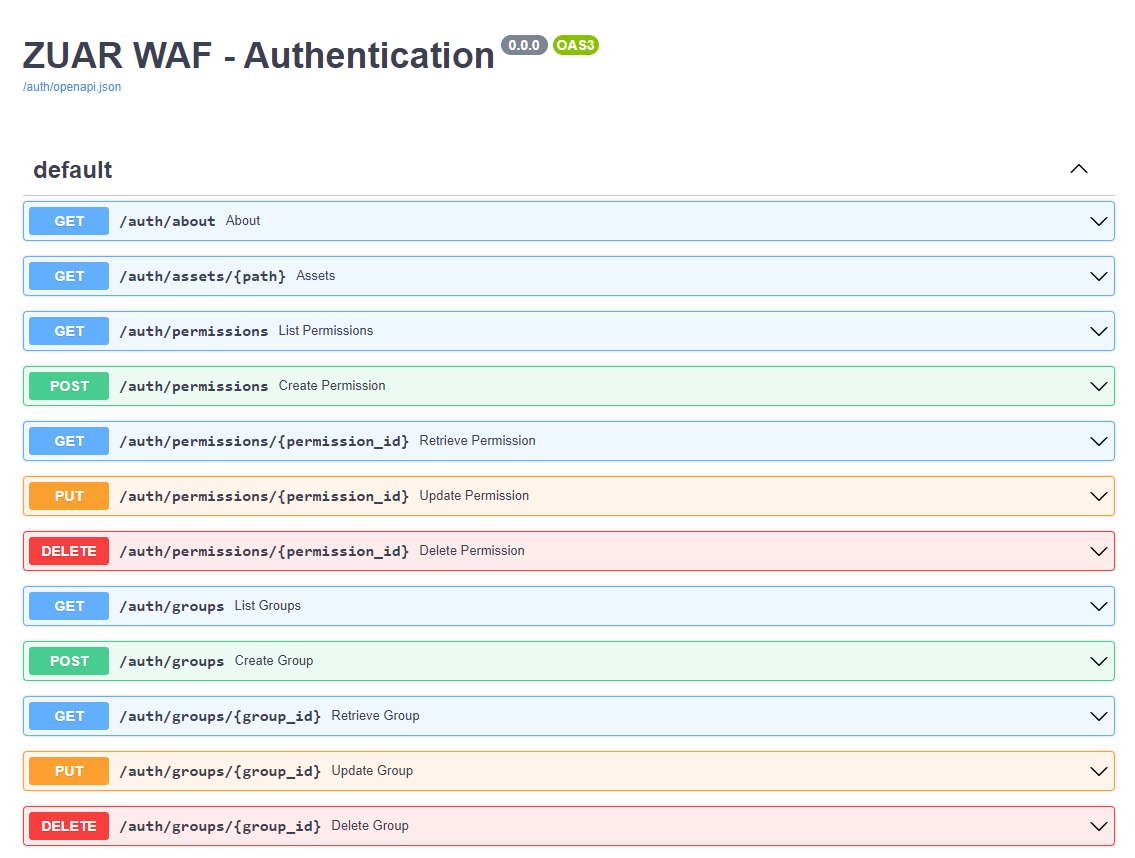Expand the Delete Permission row chevron
The width and height of the screenshot is (1135, 858).
(1098, 552)
